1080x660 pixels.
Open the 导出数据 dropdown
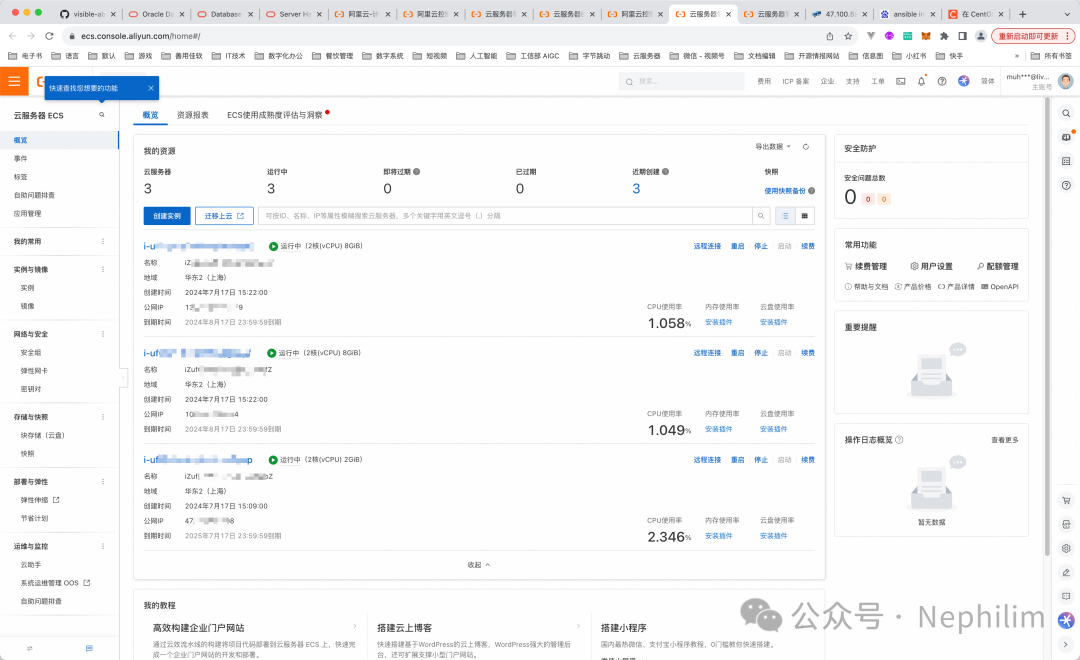[773, 147]
